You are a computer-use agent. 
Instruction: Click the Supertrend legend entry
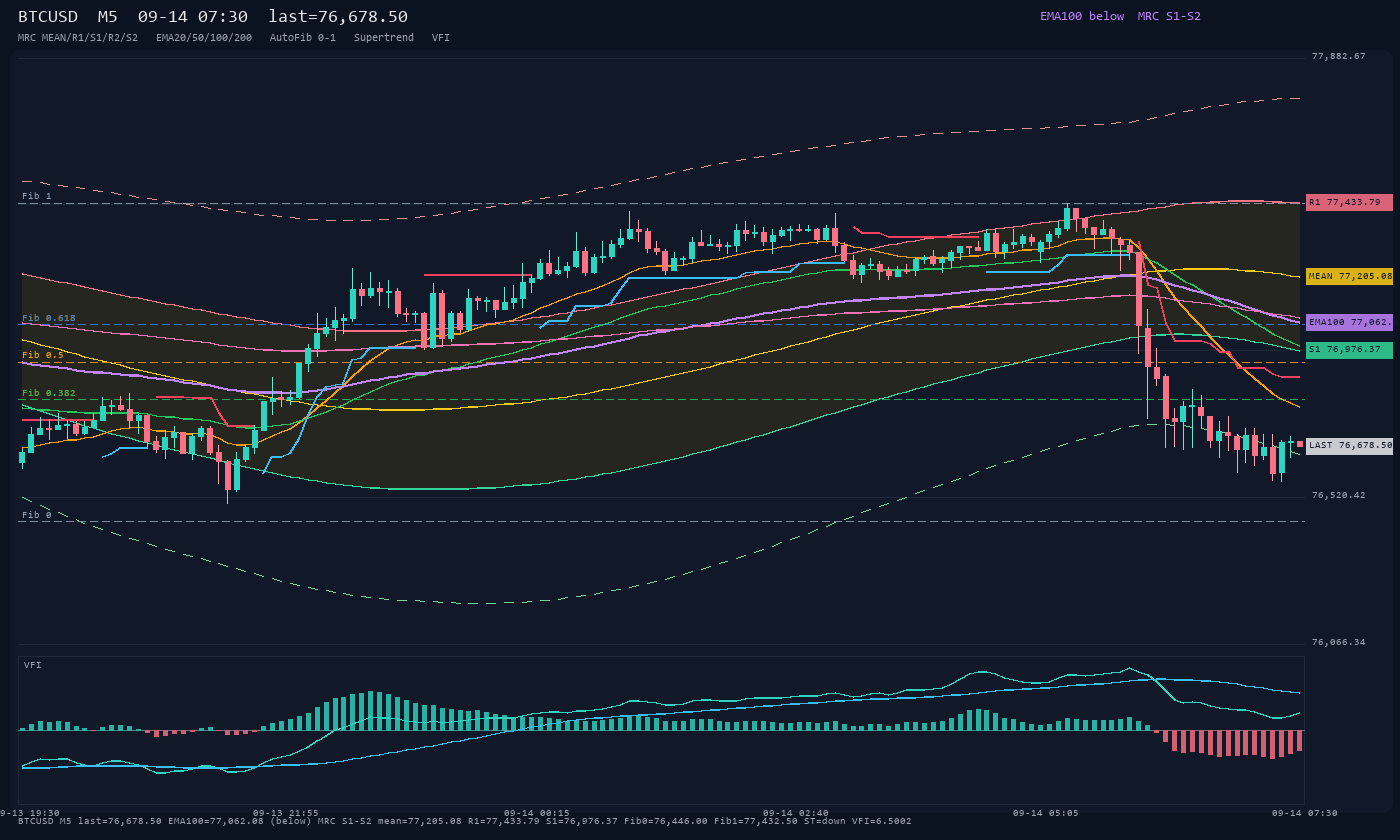tap(384, 37)
